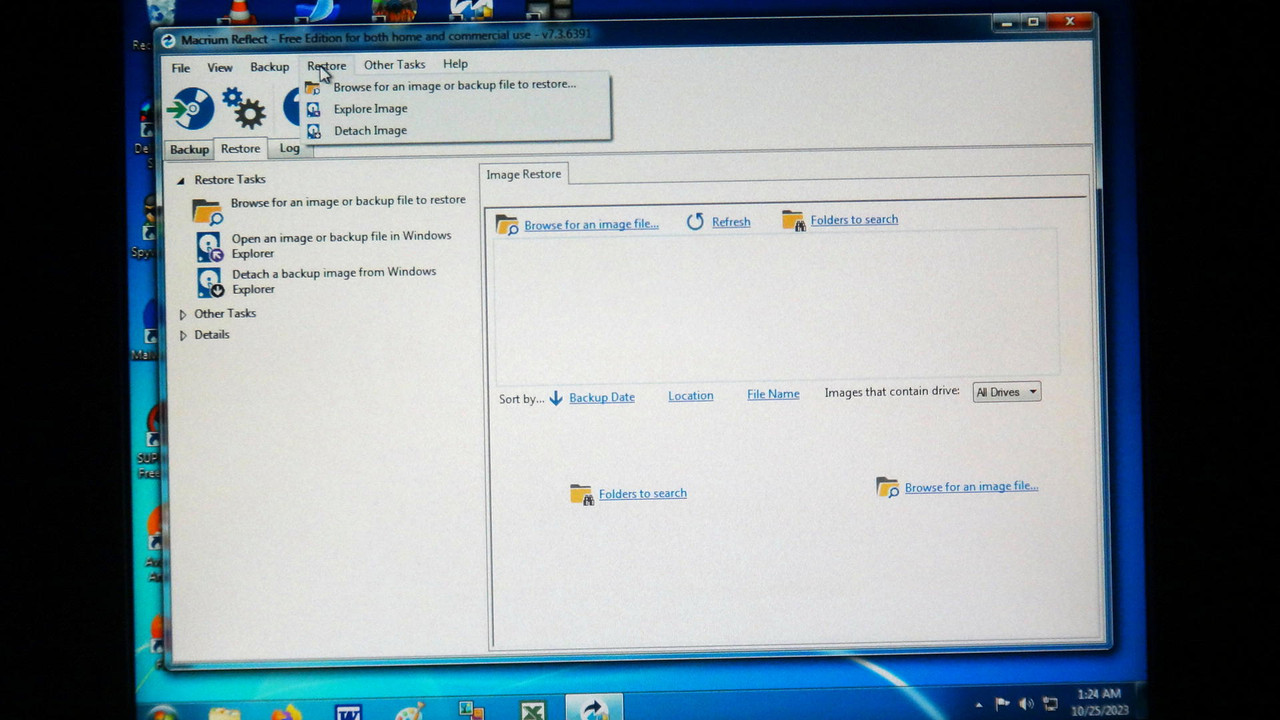This screenshot has height=720, width=1280.
Task: Switch to the Log tab
Action: point(289,149)
